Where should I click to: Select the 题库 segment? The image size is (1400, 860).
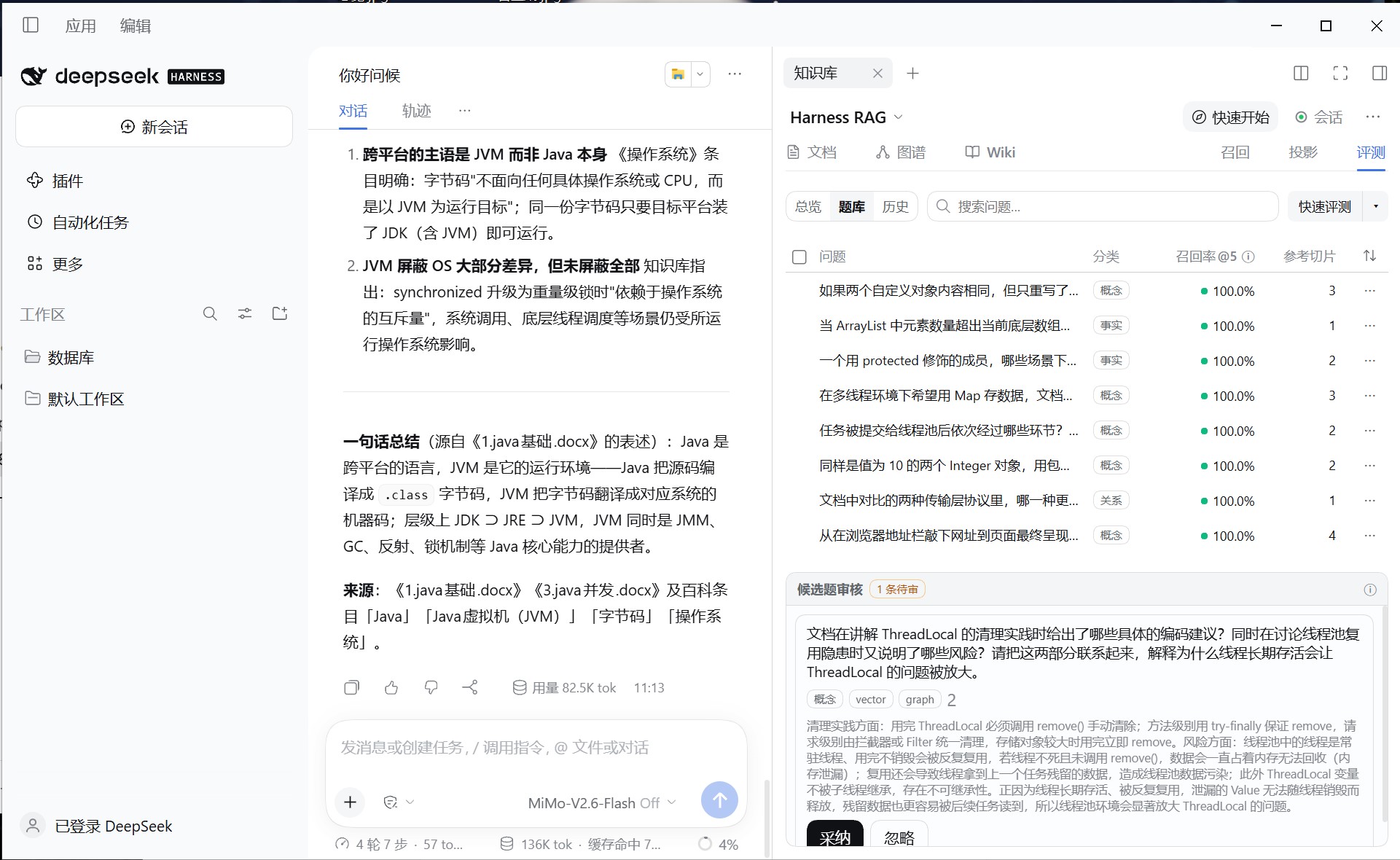pos(851,207)
